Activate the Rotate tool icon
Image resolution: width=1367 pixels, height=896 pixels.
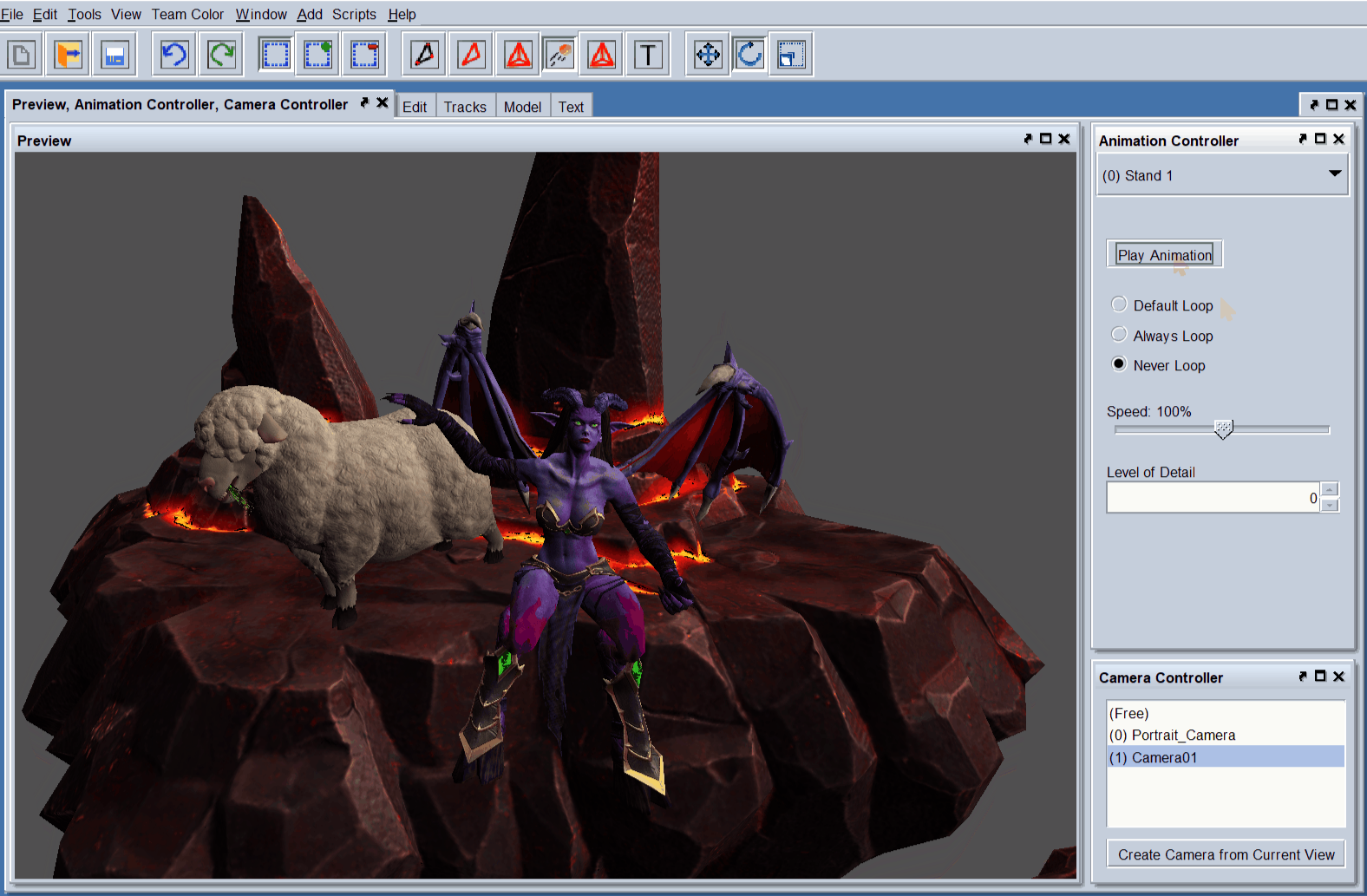point(749,56)
